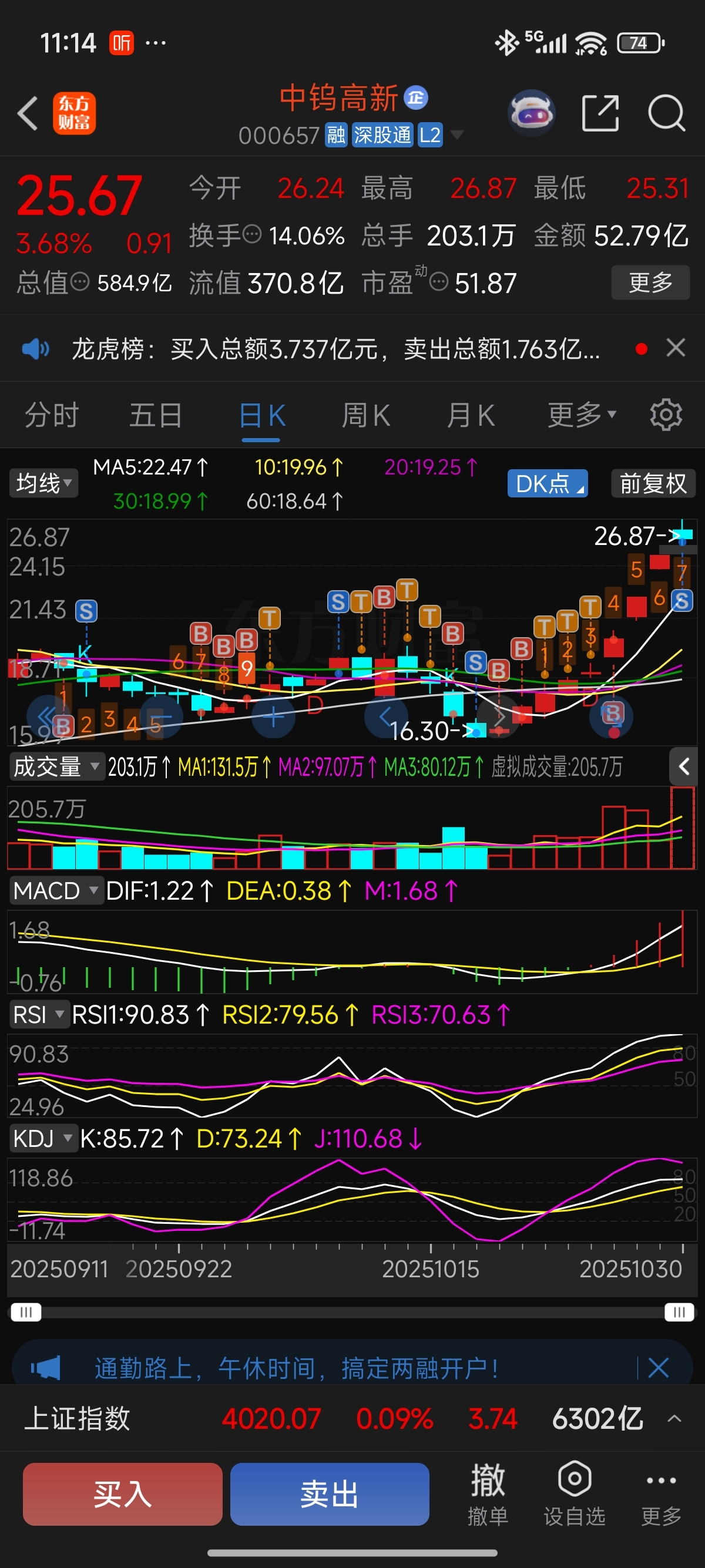Image resolution: width=705 pixels, height=1568 pixels.
Task: Tap the 20251015 date marker
Action: click(x=431, y=1269)
